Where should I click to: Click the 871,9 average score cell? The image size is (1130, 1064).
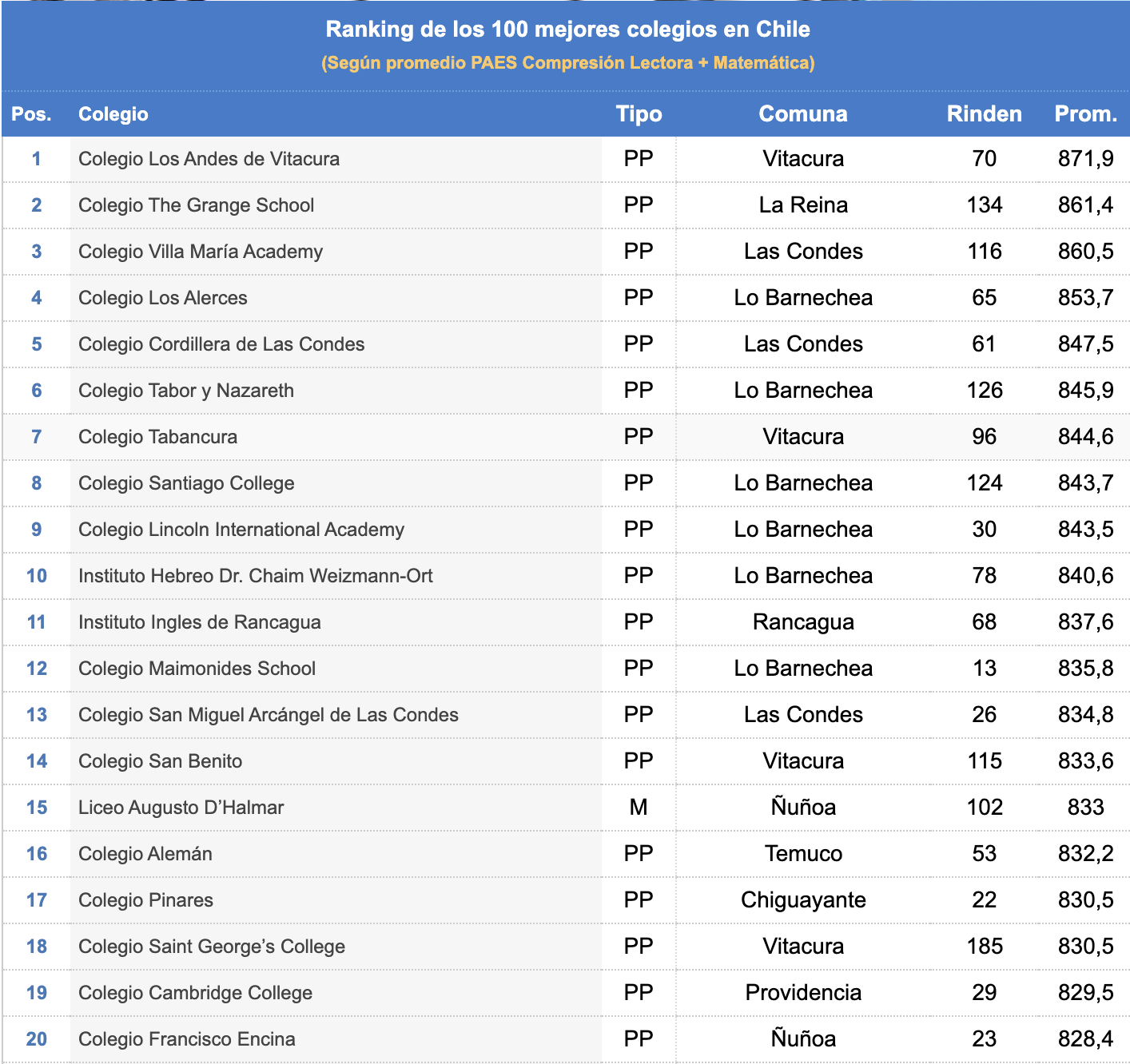(1085, 159)
